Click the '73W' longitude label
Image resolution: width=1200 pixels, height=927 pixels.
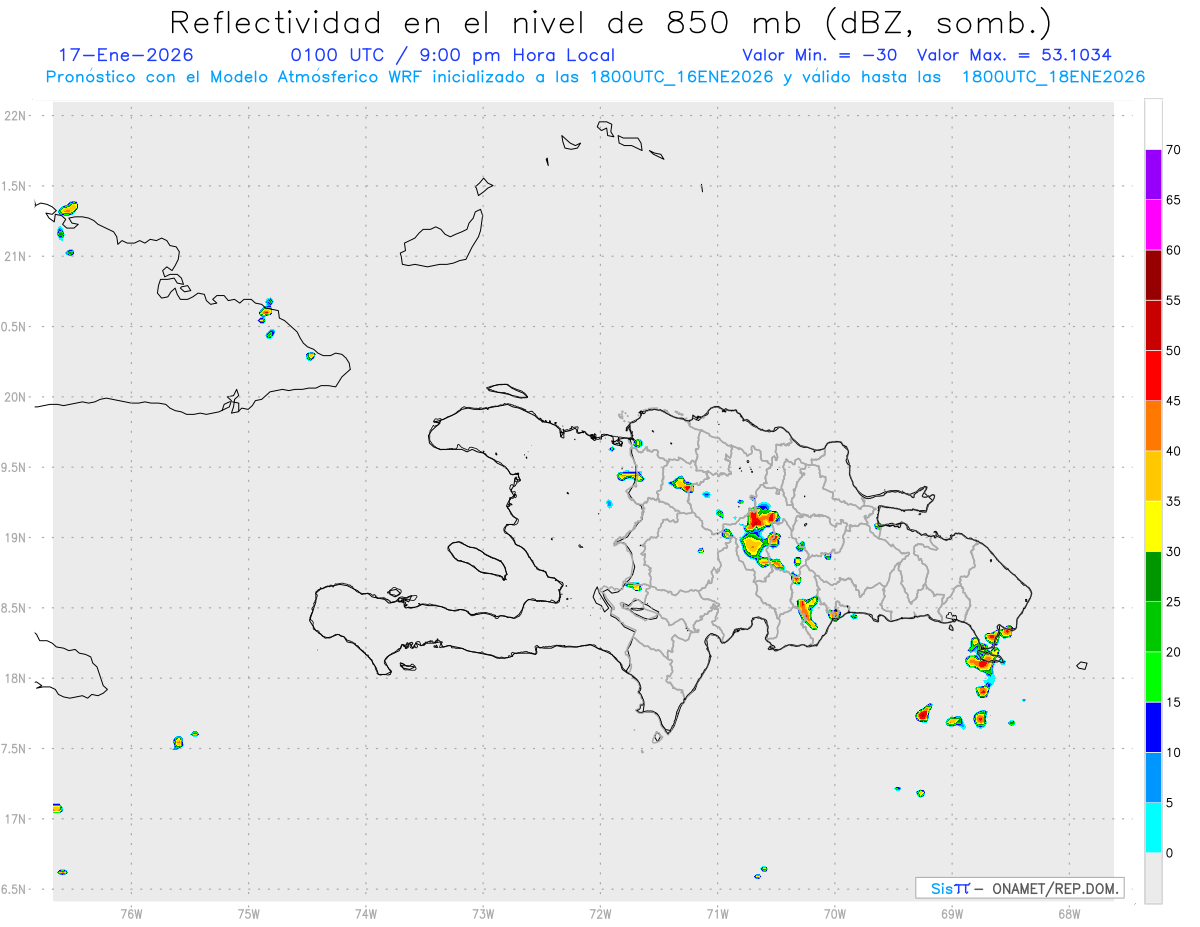pyautogui.click(x=483, y=914)
